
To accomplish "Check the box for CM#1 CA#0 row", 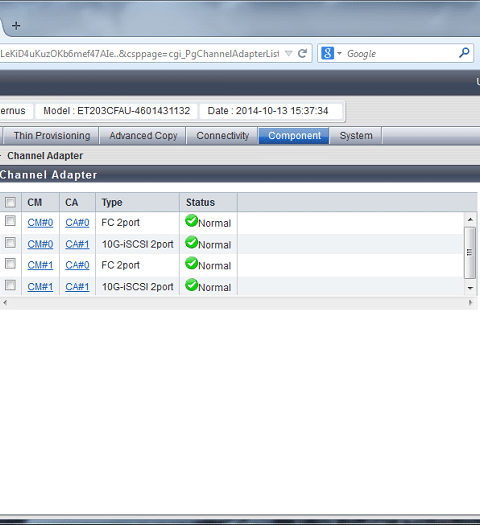I will pos(10,264).
